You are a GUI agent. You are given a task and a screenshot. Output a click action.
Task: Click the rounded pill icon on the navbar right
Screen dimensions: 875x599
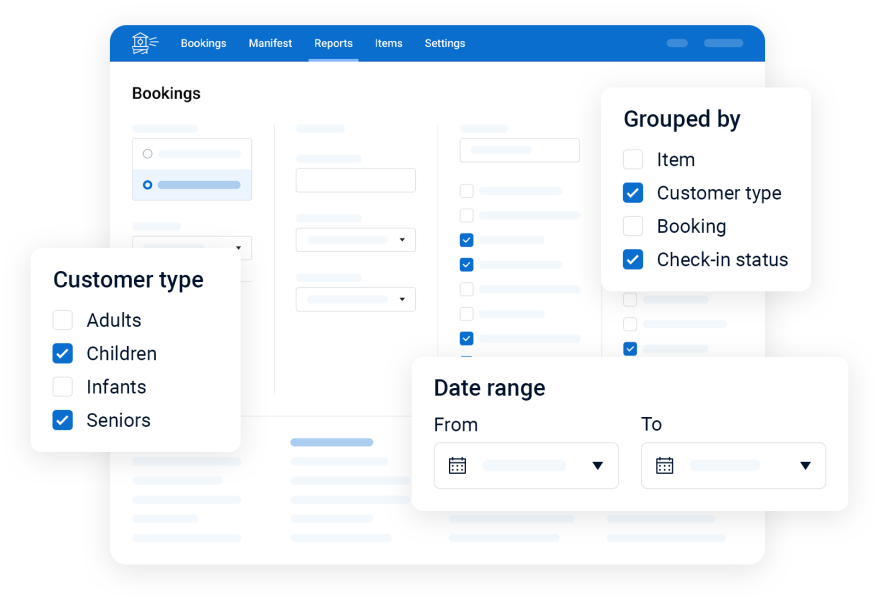pyautogui.click(x=676, y=44)
